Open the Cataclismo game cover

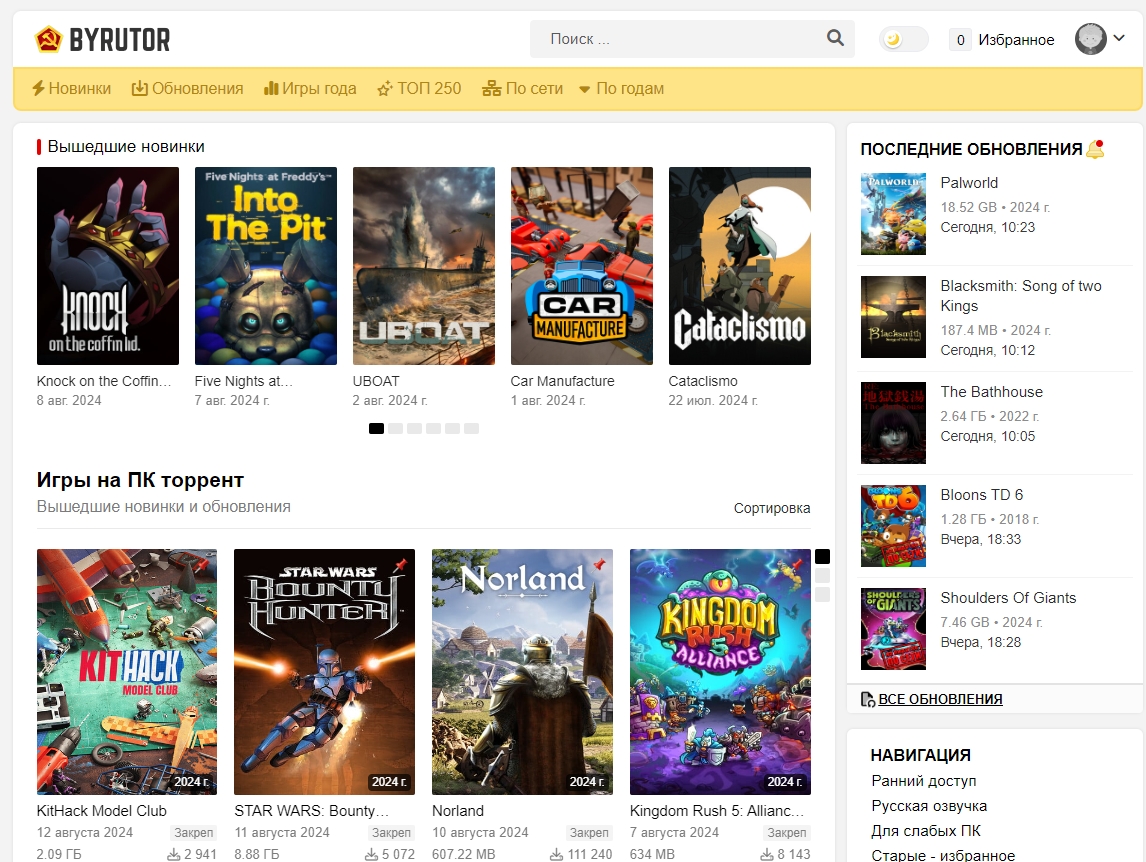point(739,266)
